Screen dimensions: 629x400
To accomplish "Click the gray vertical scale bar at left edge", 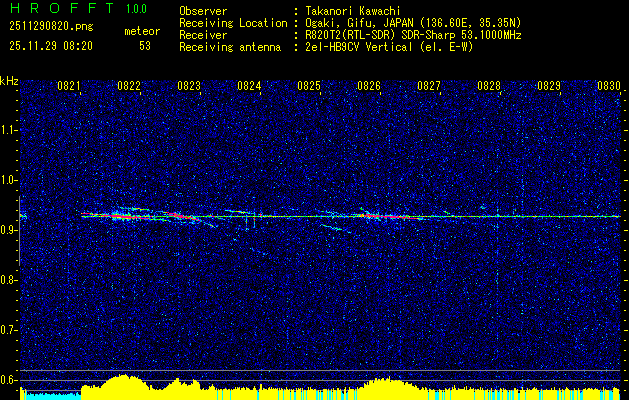I will [x=19, y=231].
